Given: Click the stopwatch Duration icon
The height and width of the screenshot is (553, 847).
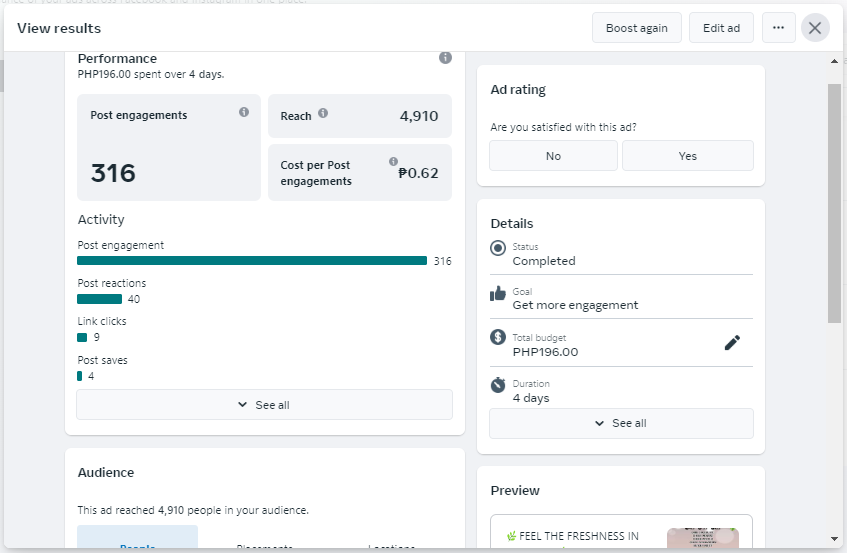Looking at the screenshot, I should click(498, 385).
